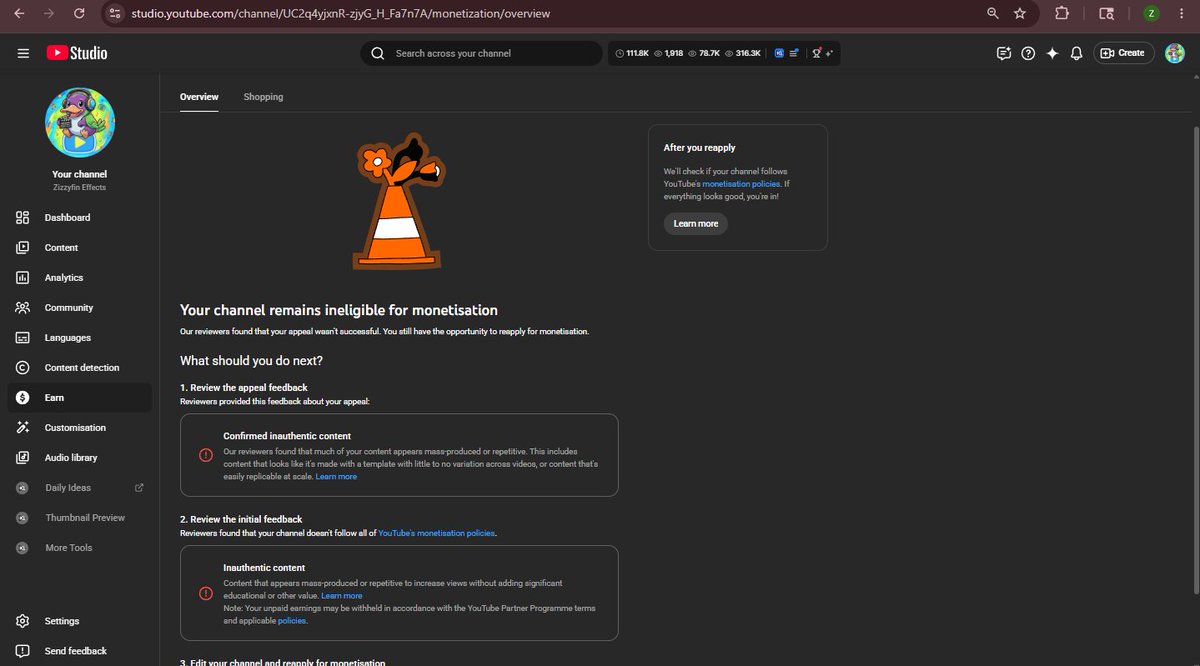This screenshot has width=1200, height=666.
Task: Click Learn more under Inauthentic content
Action: (342, 596)
